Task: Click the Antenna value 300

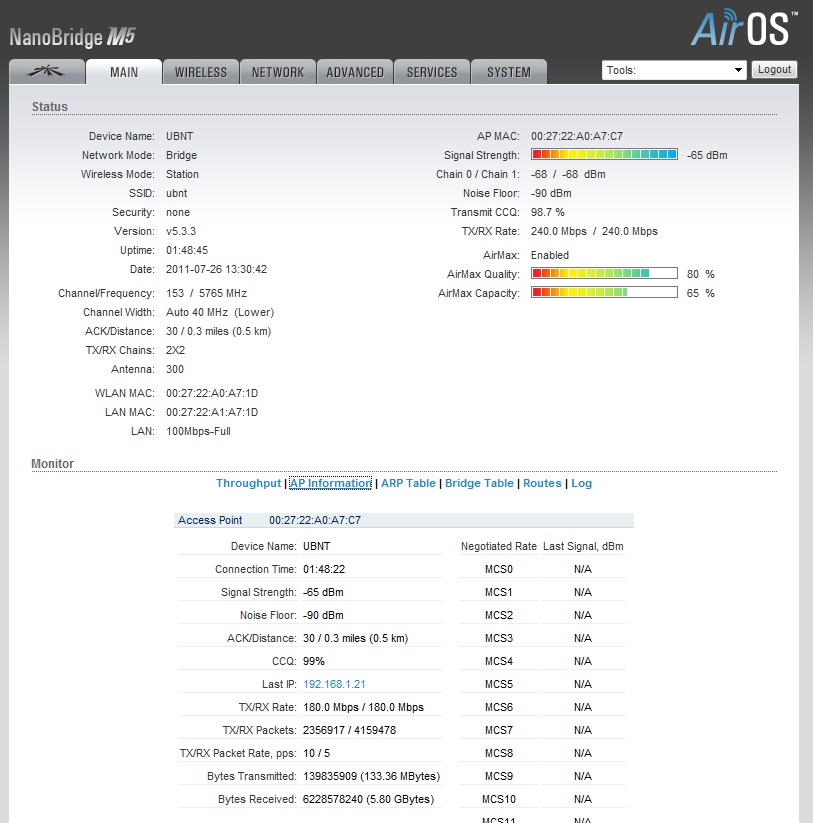Action: 175,369
